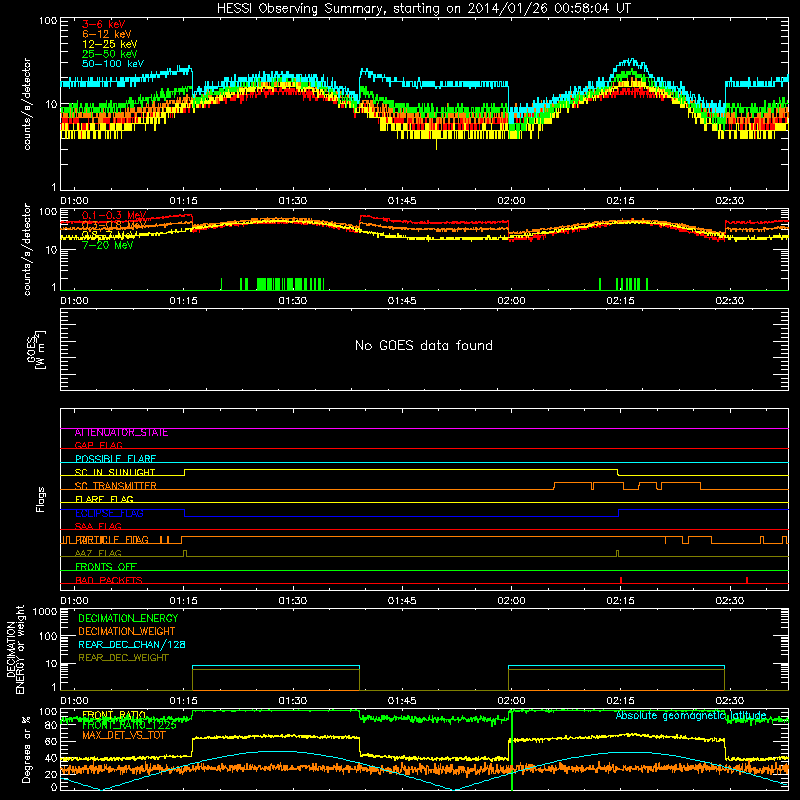Select the SC_TRANSMITTER flag label
The height and width of the screenshot is (800, 800).
[x=115, y=486]
